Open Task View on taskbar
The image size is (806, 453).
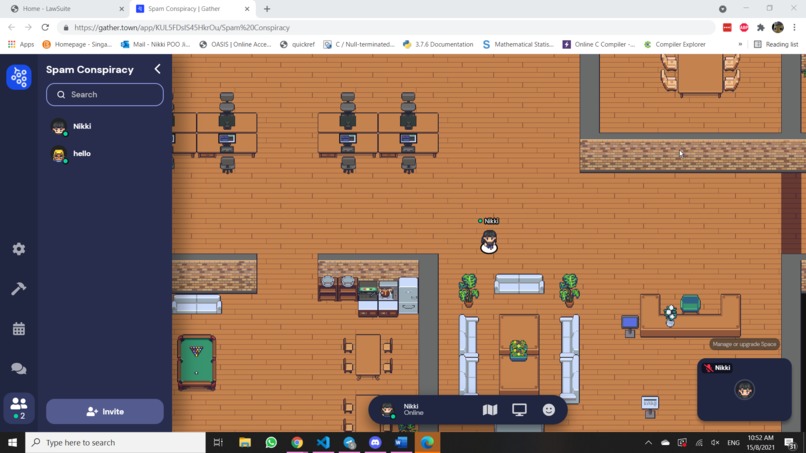pyautogui.click(x=218, y=442)
